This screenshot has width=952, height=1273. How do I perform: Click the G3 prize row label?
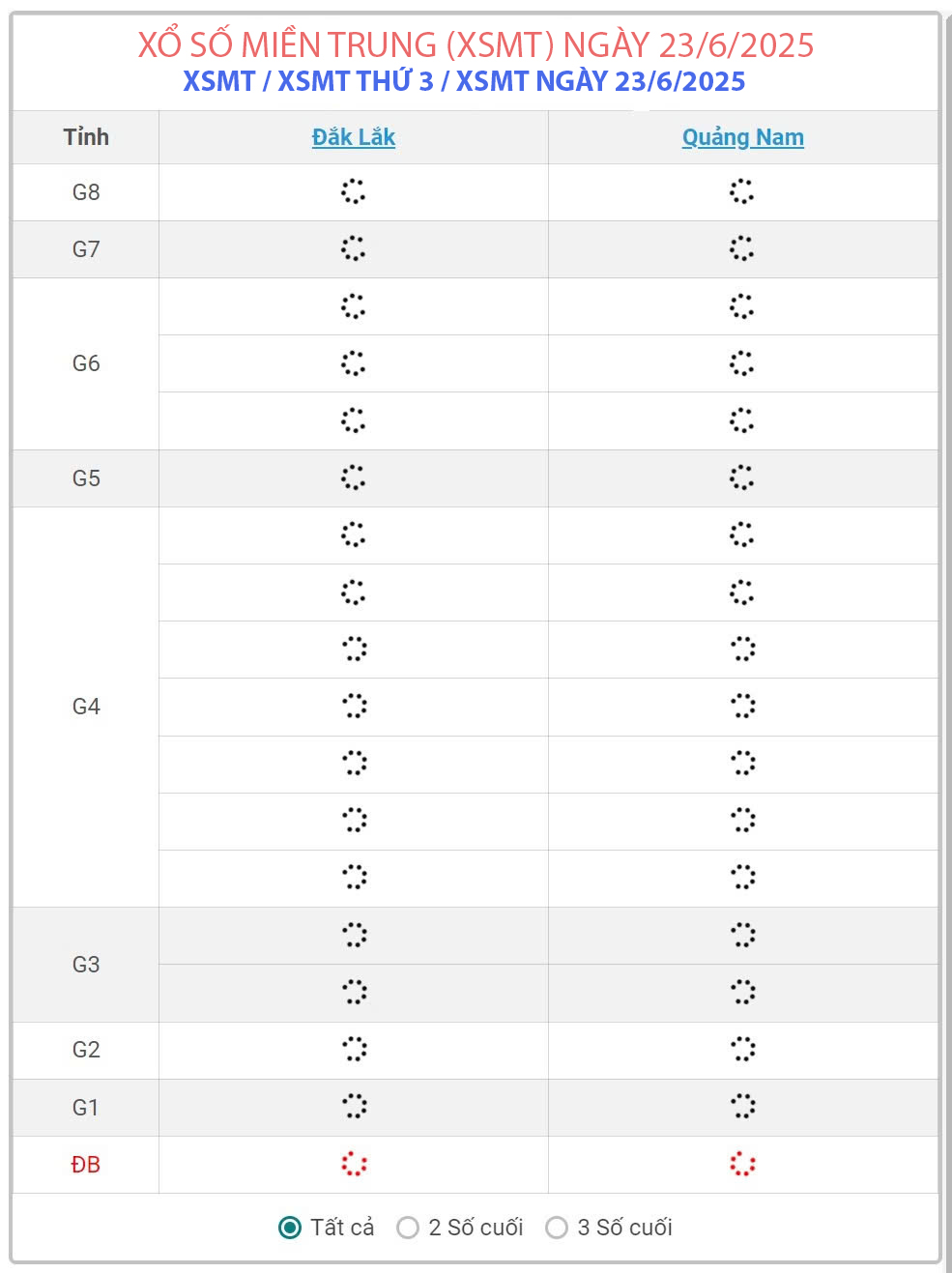[x=86, y=965]
